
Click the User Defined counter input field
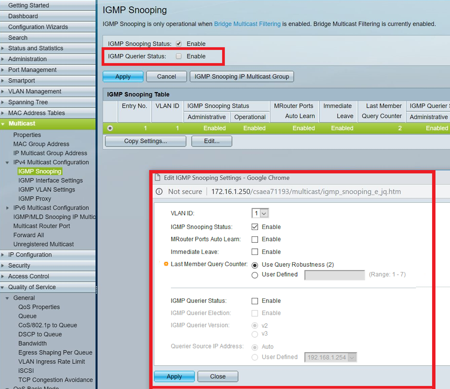[334, 275]
